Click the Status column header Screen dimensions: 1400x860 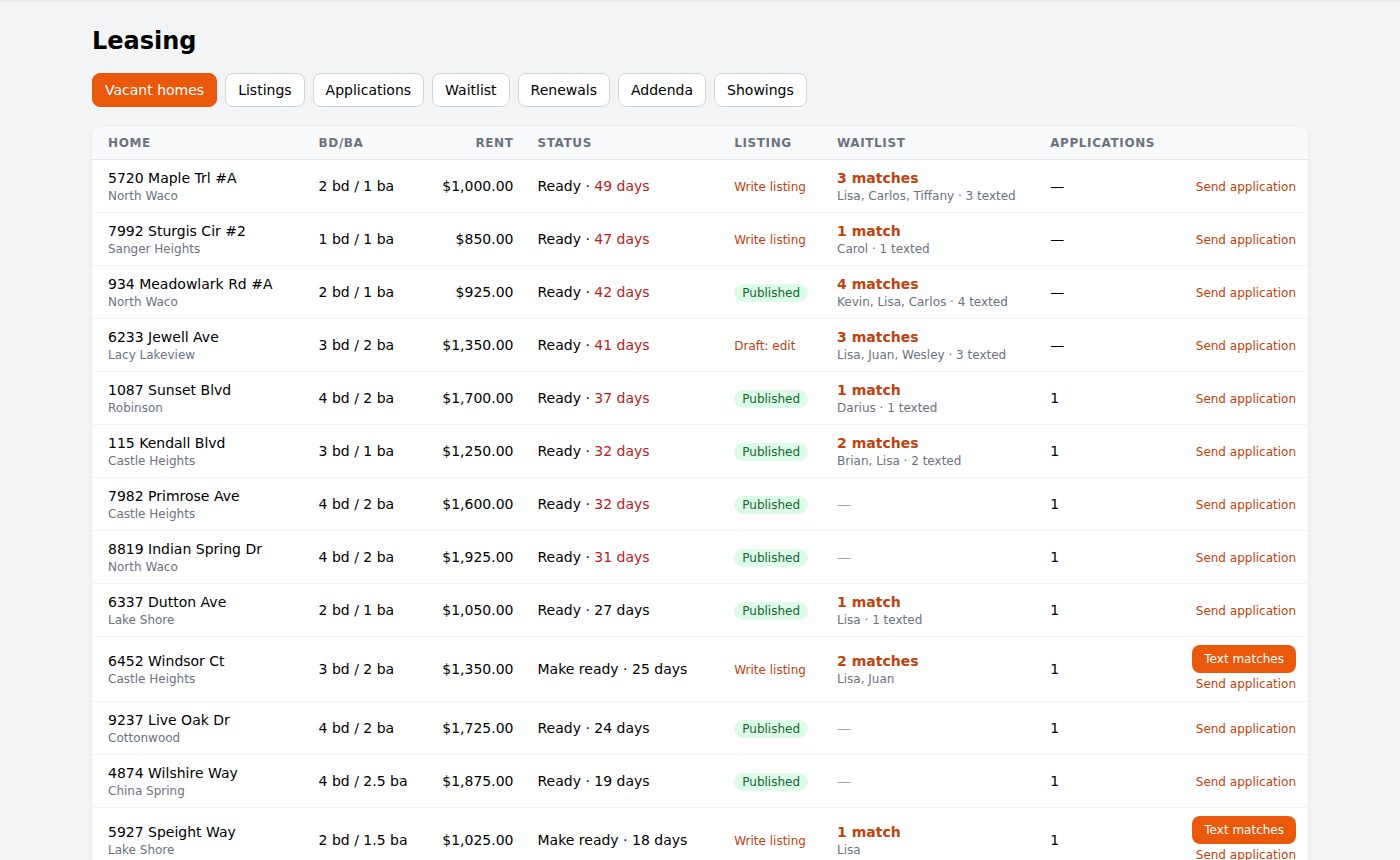click(564, 143)
